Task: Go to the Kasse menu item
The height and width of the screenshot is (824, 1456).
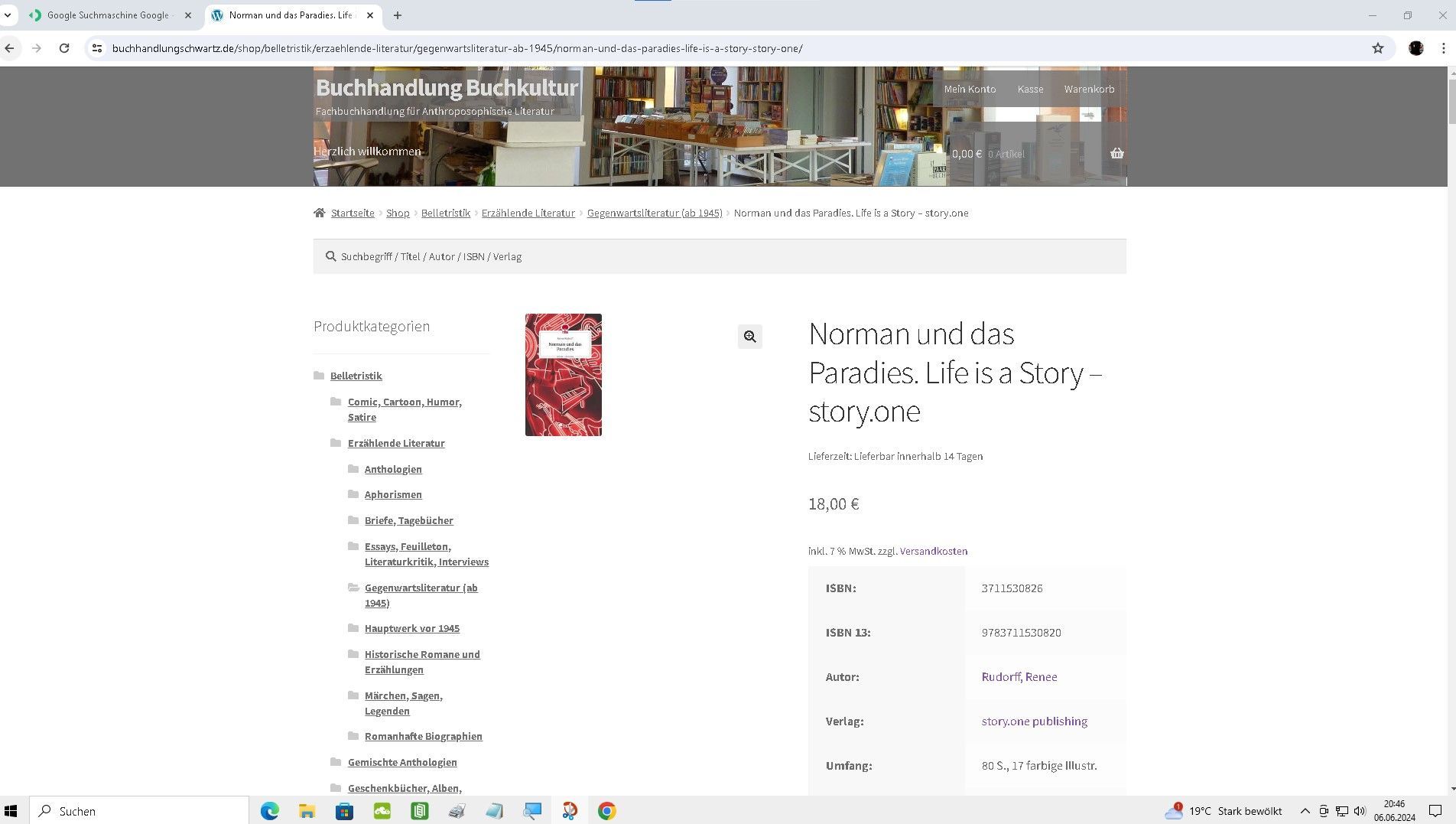Action: pos(1029,90)
